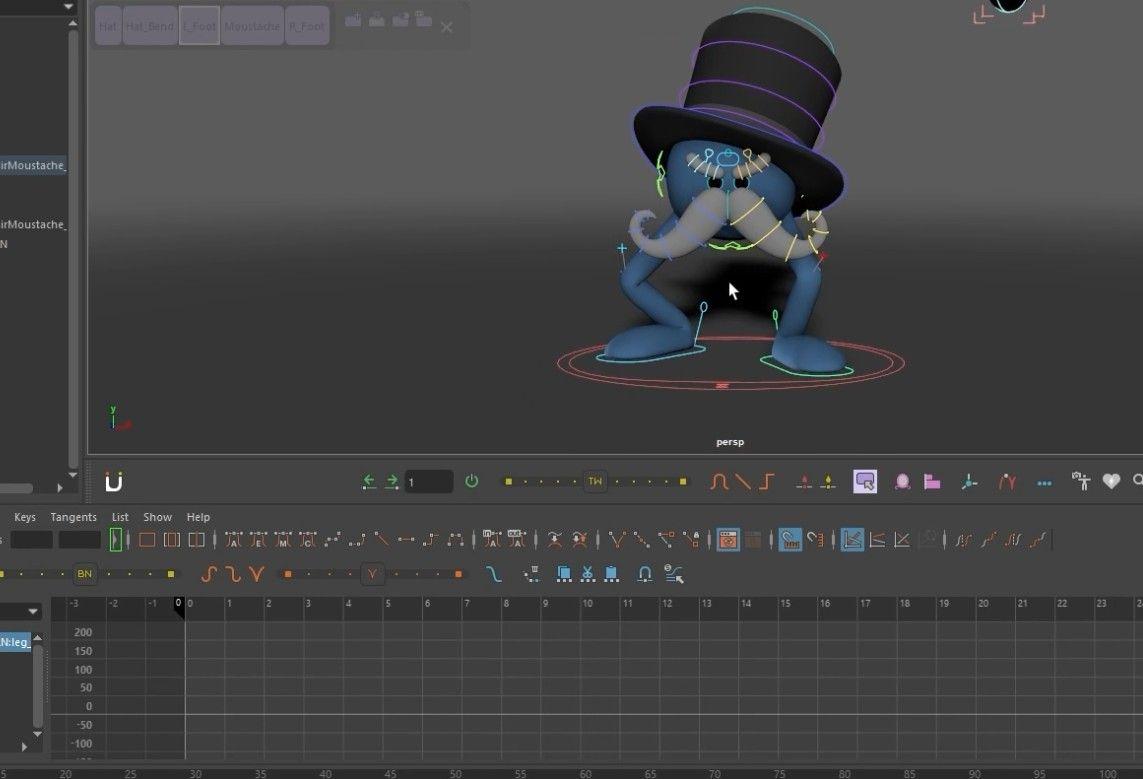This screenshot has height=779, width=1143.
Task: Activate the highlighted purple select tool icon
Action: click(x=865, y=482)
